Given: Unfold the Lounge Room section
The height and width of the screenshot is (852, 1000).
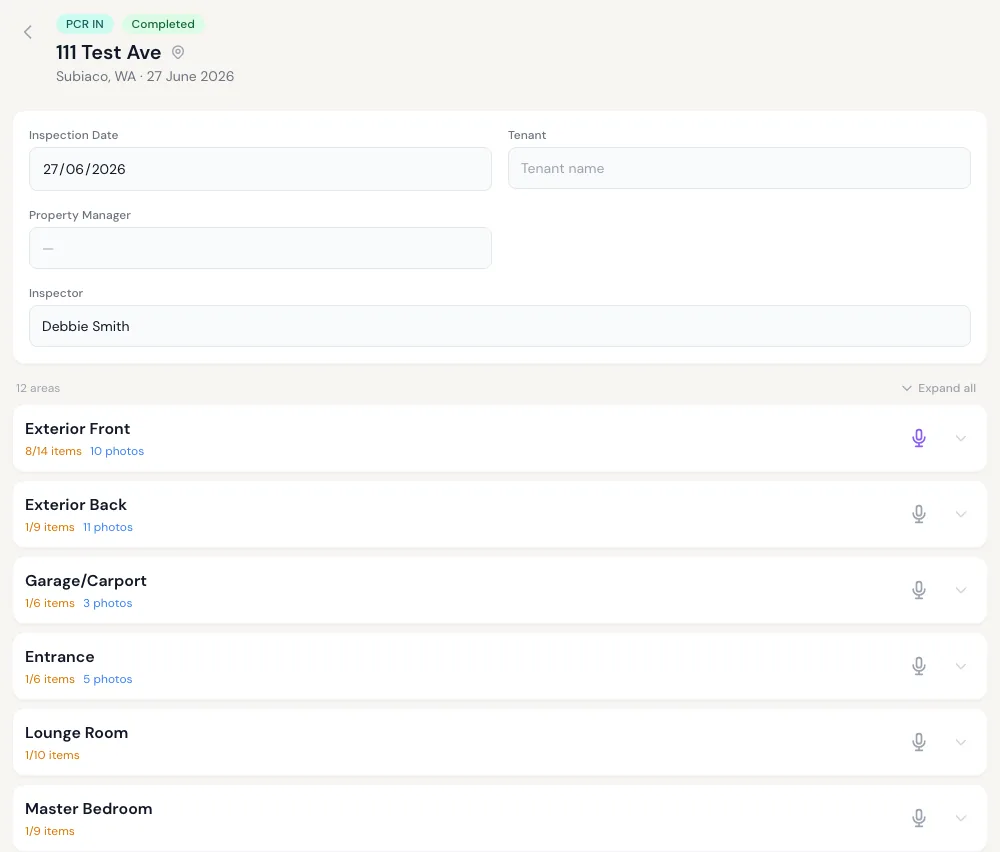Looking at the screenshot, I should pyautogui.click(x=960, y=742).
